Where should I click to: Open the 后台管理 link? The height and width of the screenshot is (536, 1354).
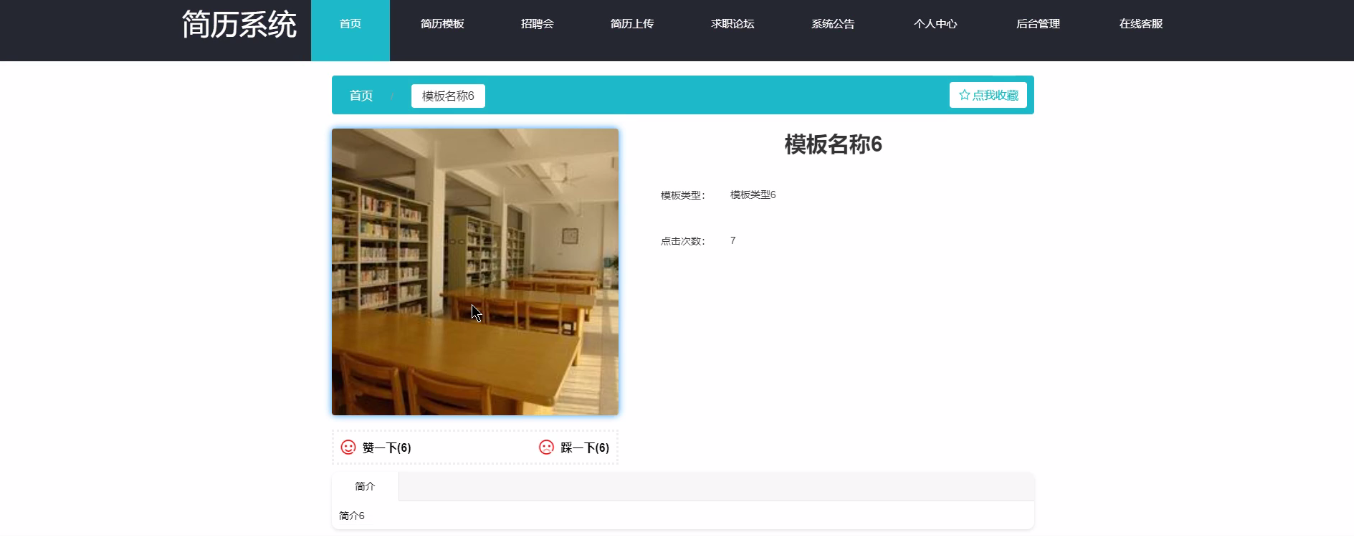[x=1037, y=24]
